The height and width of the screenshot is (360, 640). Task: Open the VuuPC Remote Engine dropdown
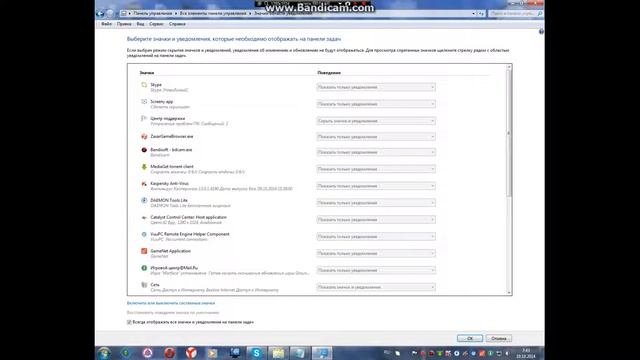pyautogui.click(x=376, y=236)
